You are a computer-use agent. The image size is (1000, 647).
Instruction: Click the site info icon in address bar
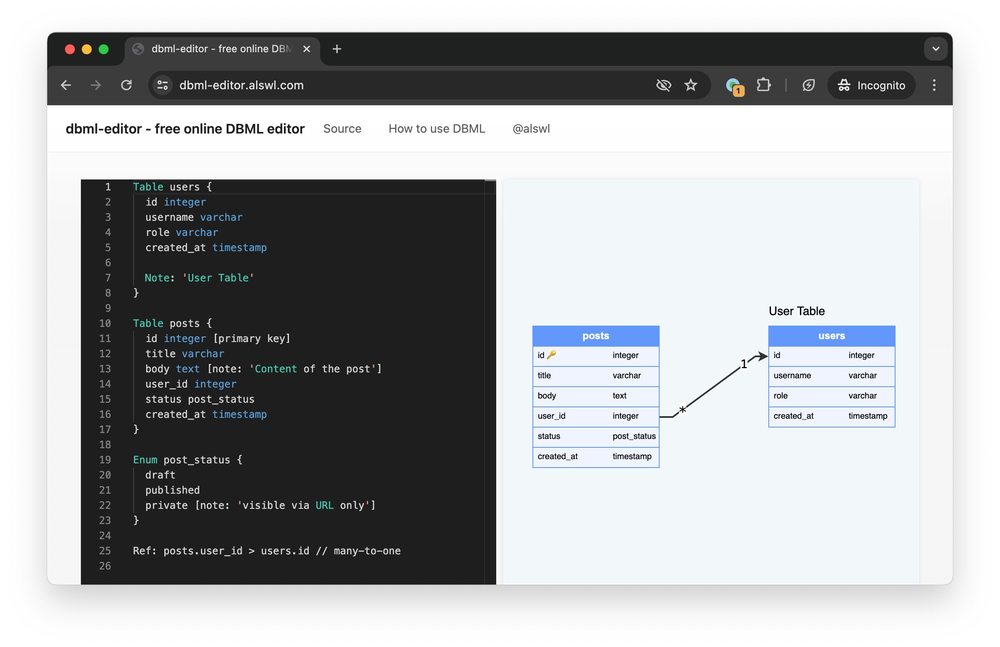click(162, 85)
